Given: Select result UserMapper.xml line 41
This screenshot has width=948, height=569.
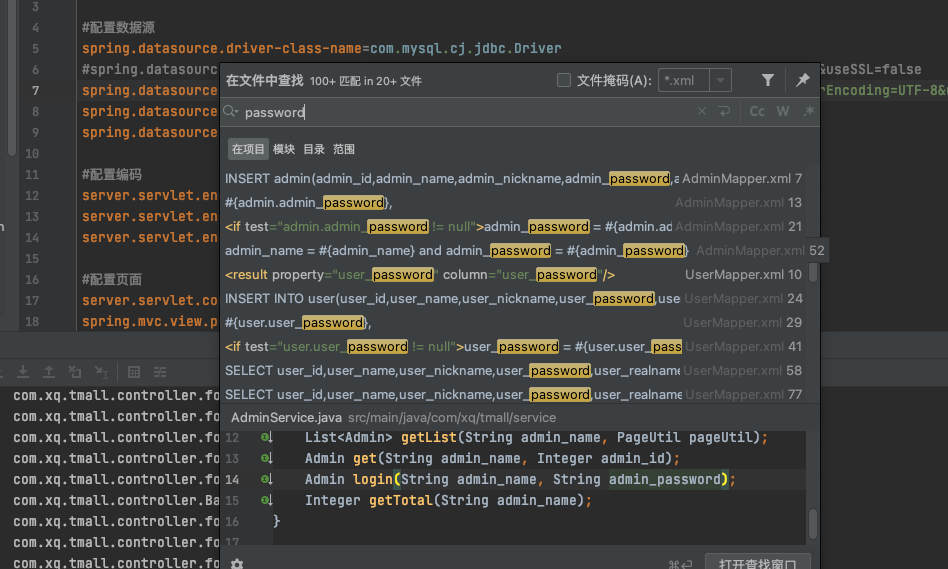Looking at the screenshot, I should (514, 346).
